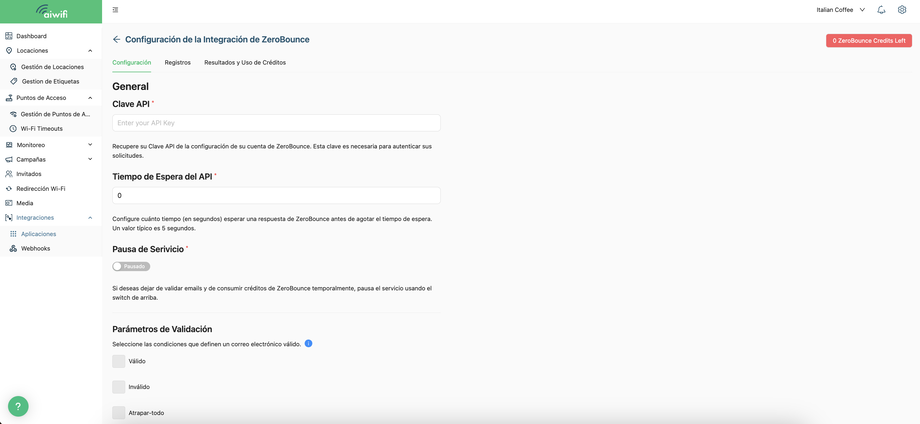Click the aiwifi logo

click(x=51, y=11)
